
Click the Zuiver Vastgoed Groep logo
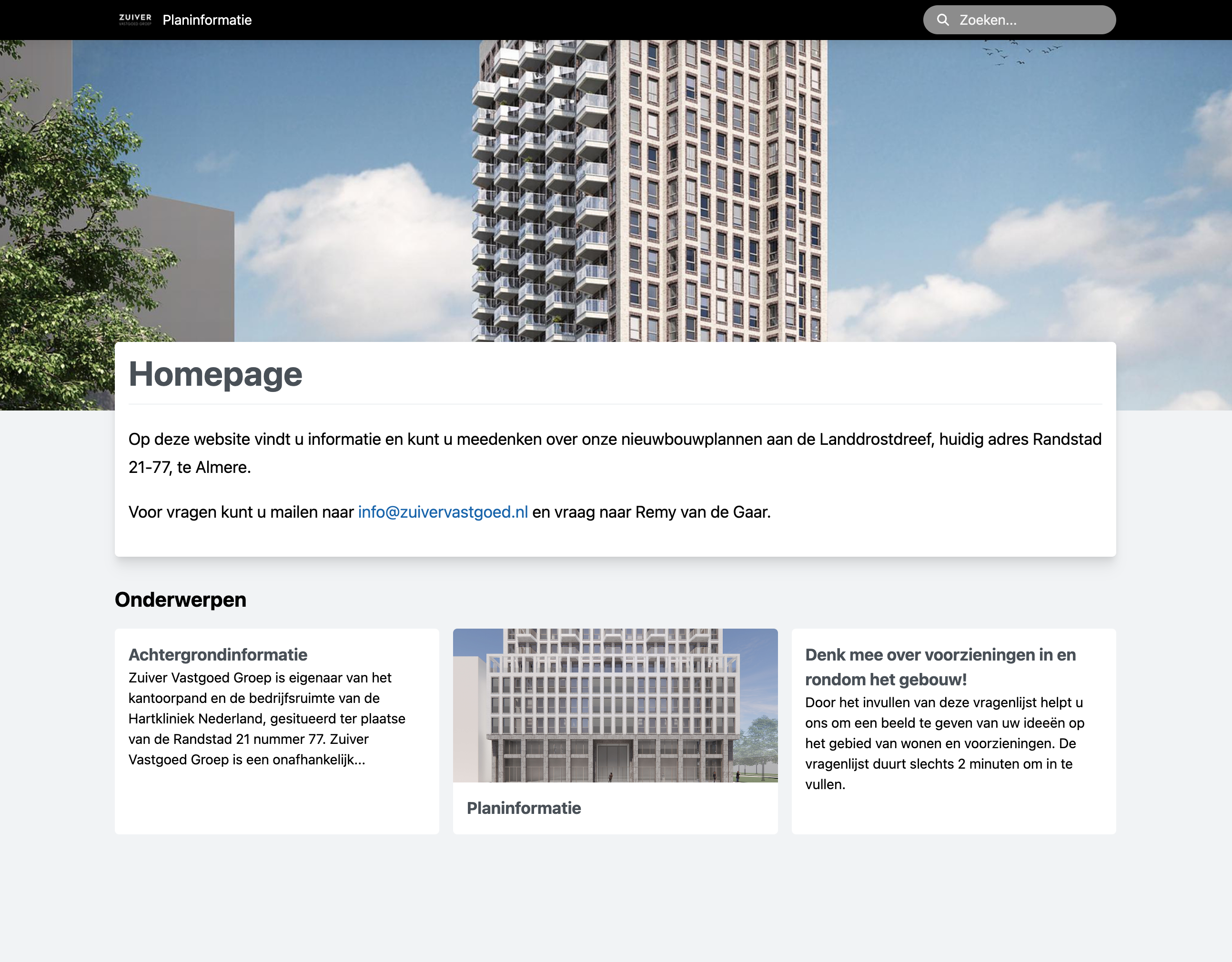click(135, 20)
